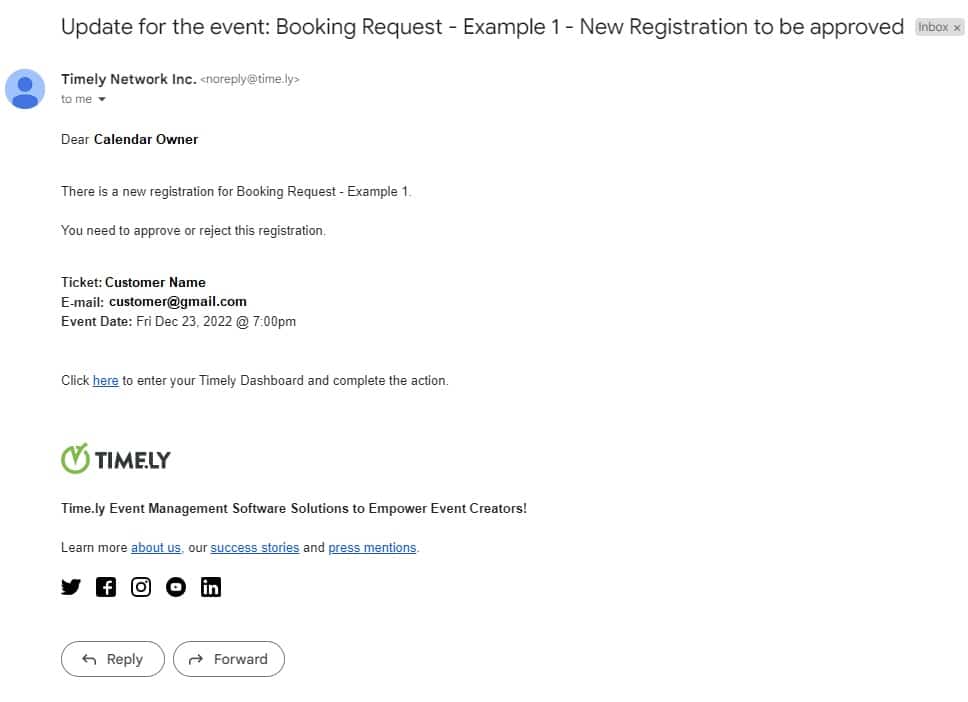Open the LinkedIn social icon
The width and height of the screenshot is (968, 702).
(x=211, y=587)
